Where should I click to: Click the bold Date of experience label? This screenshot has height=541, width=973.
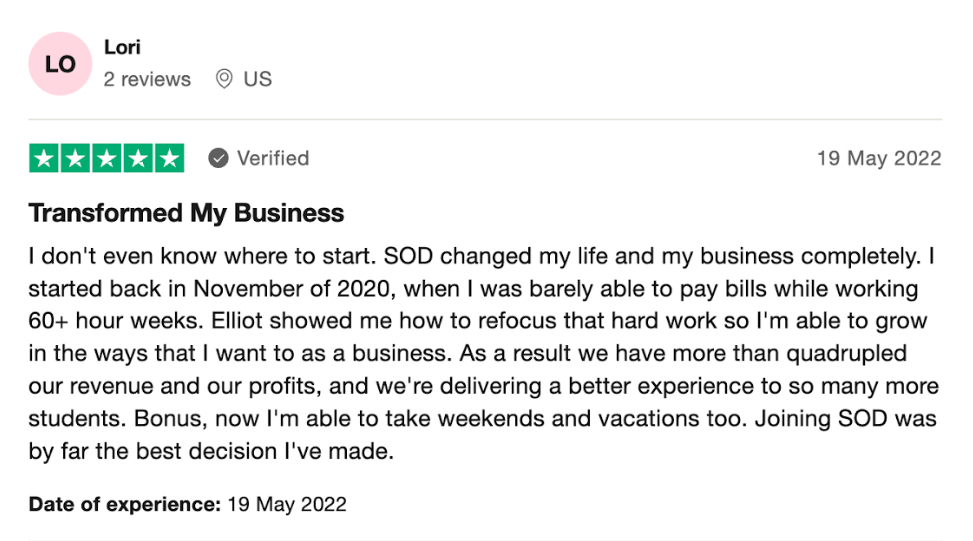click(124, 504)
